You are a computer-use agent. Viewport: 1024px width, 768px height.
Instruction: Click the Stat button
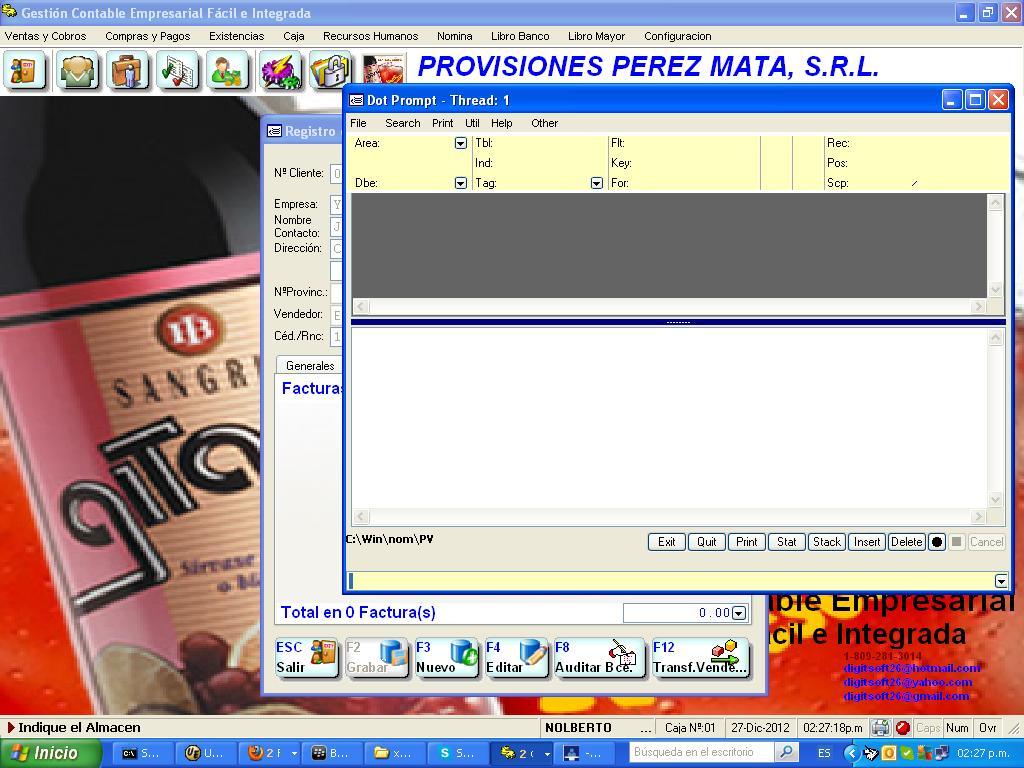pyautogui.click(x=786, y=542)
